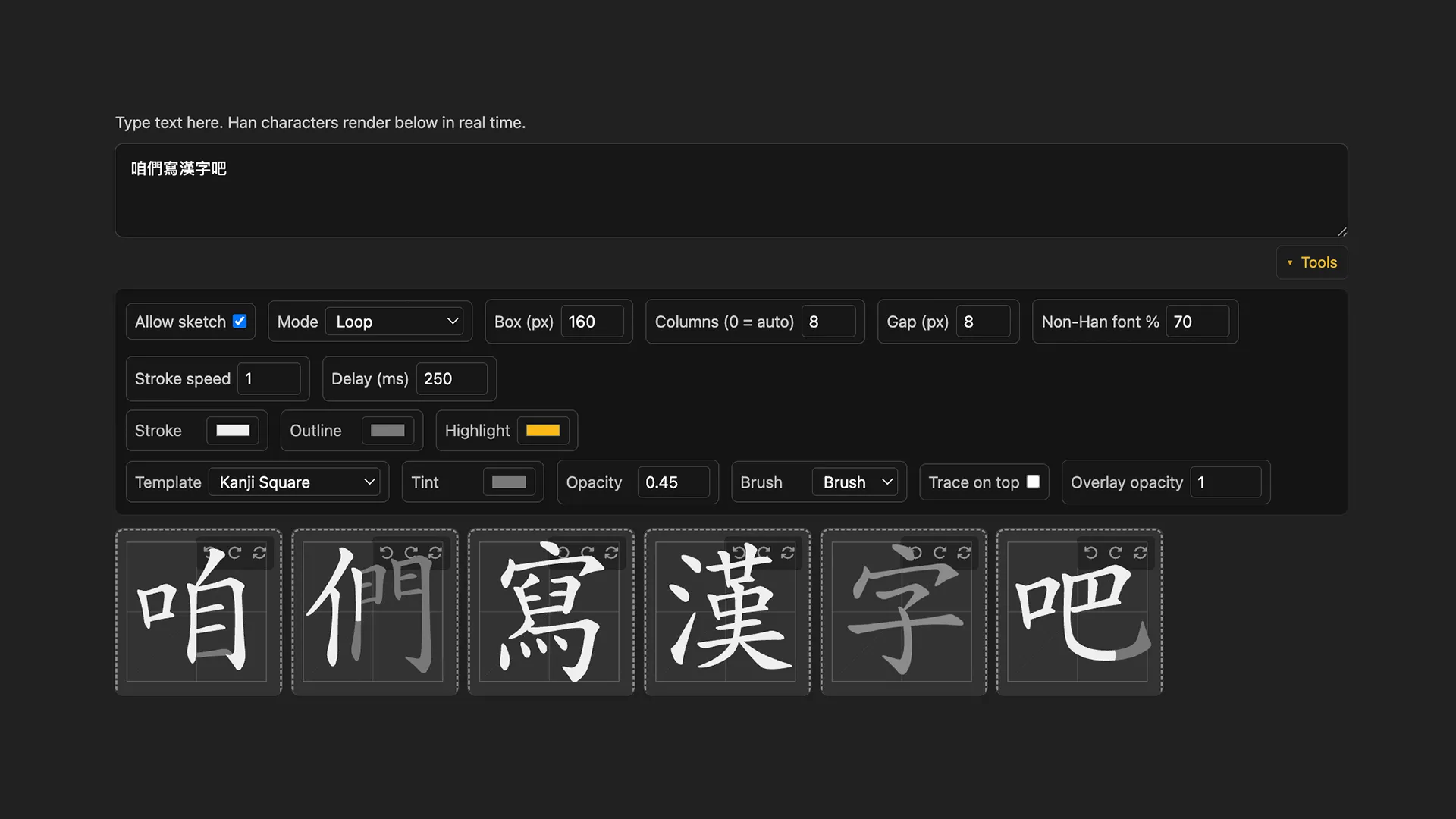This screenshot has width=1456, height=819.
Task: Open the Brush style dropdown
Action: click(855, 482)
